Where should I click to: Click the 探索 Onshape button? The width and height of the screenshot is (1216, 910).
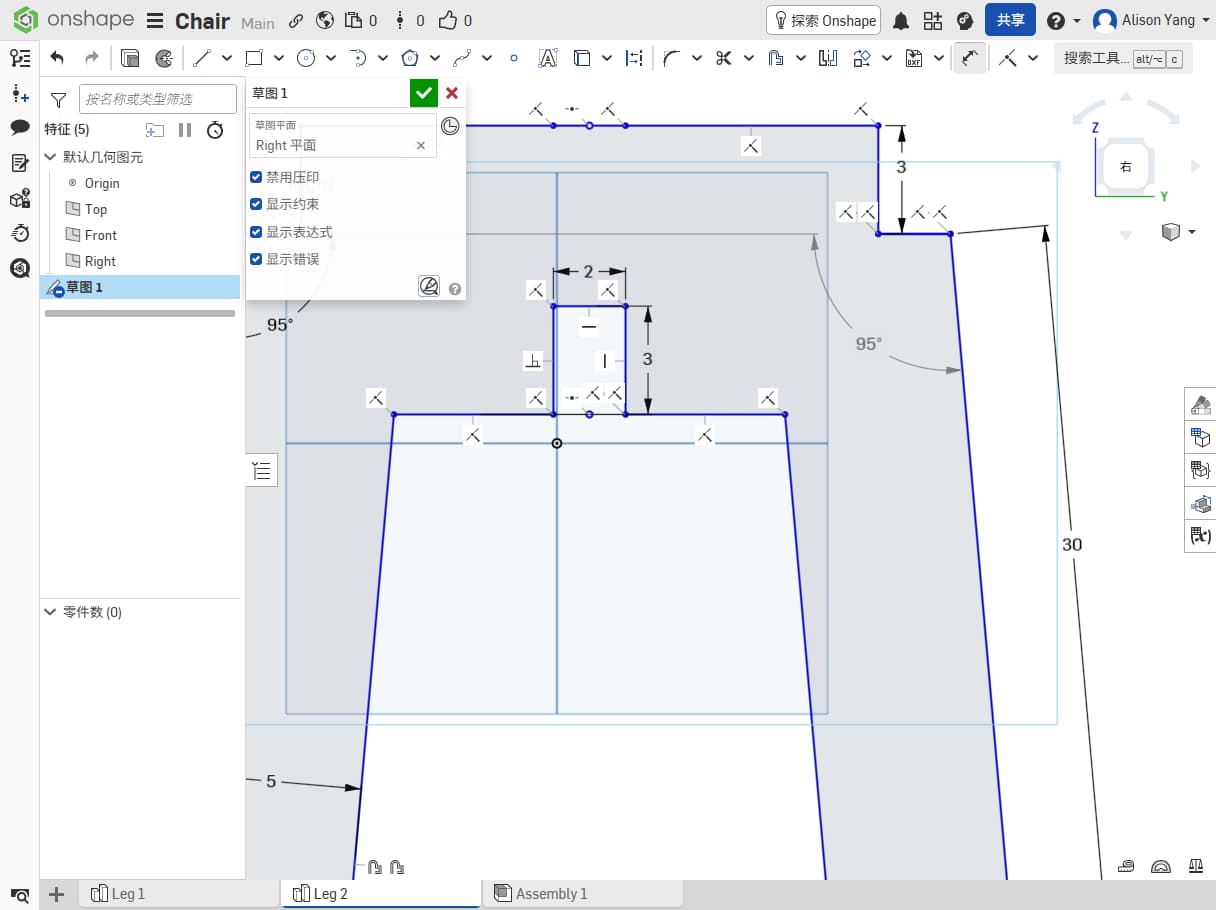click(822, 21)
